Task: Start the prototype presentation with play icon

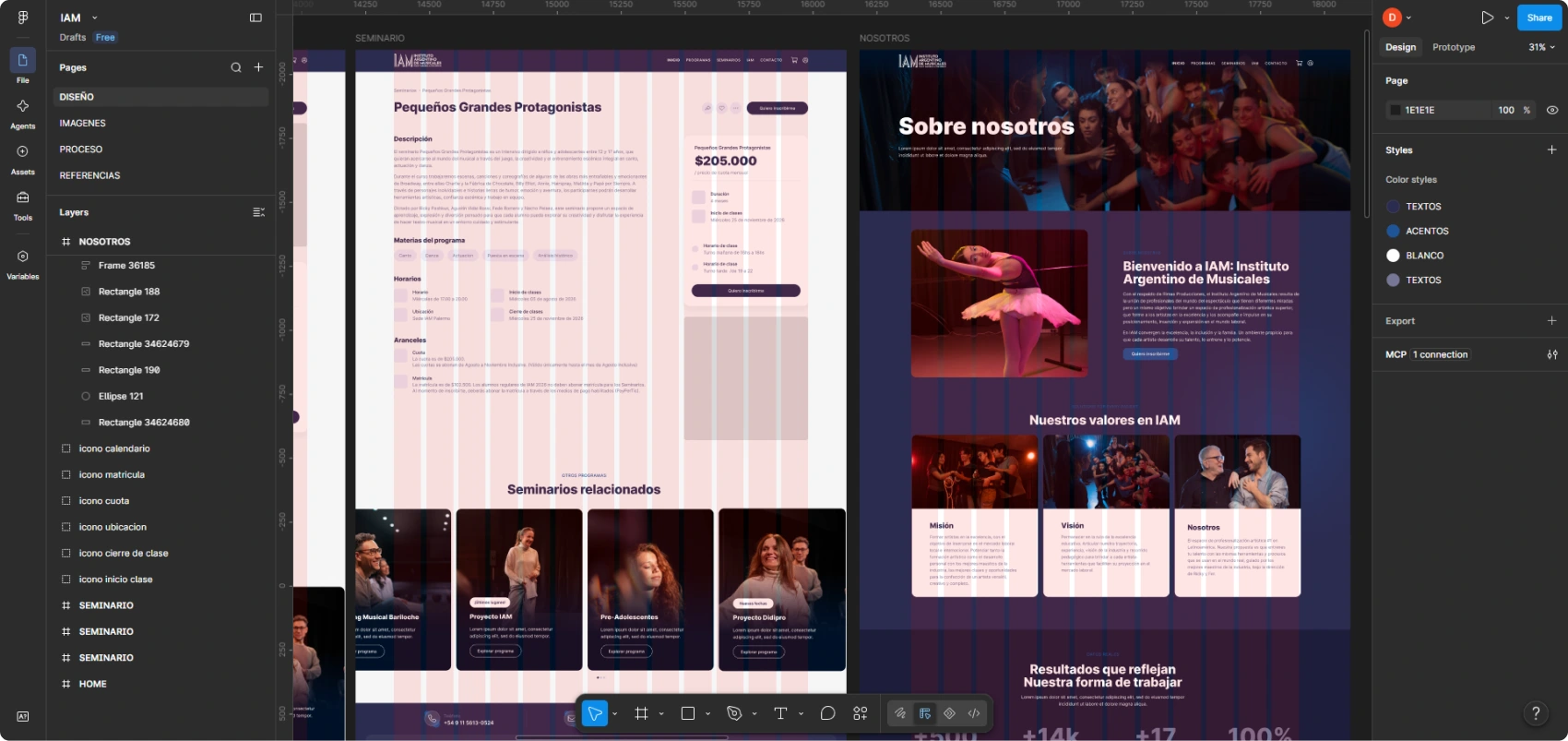Action: pyautogui.click(x=1487, y=18)
